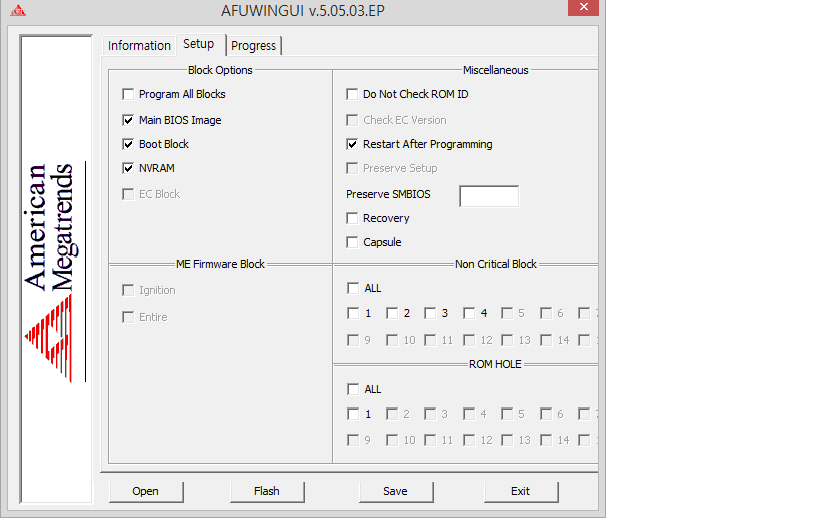This screenshot has height=521, width=819.
Task: Check ALL under ROM HOLE
Action: pyautogui.click(x=353, y=389)
